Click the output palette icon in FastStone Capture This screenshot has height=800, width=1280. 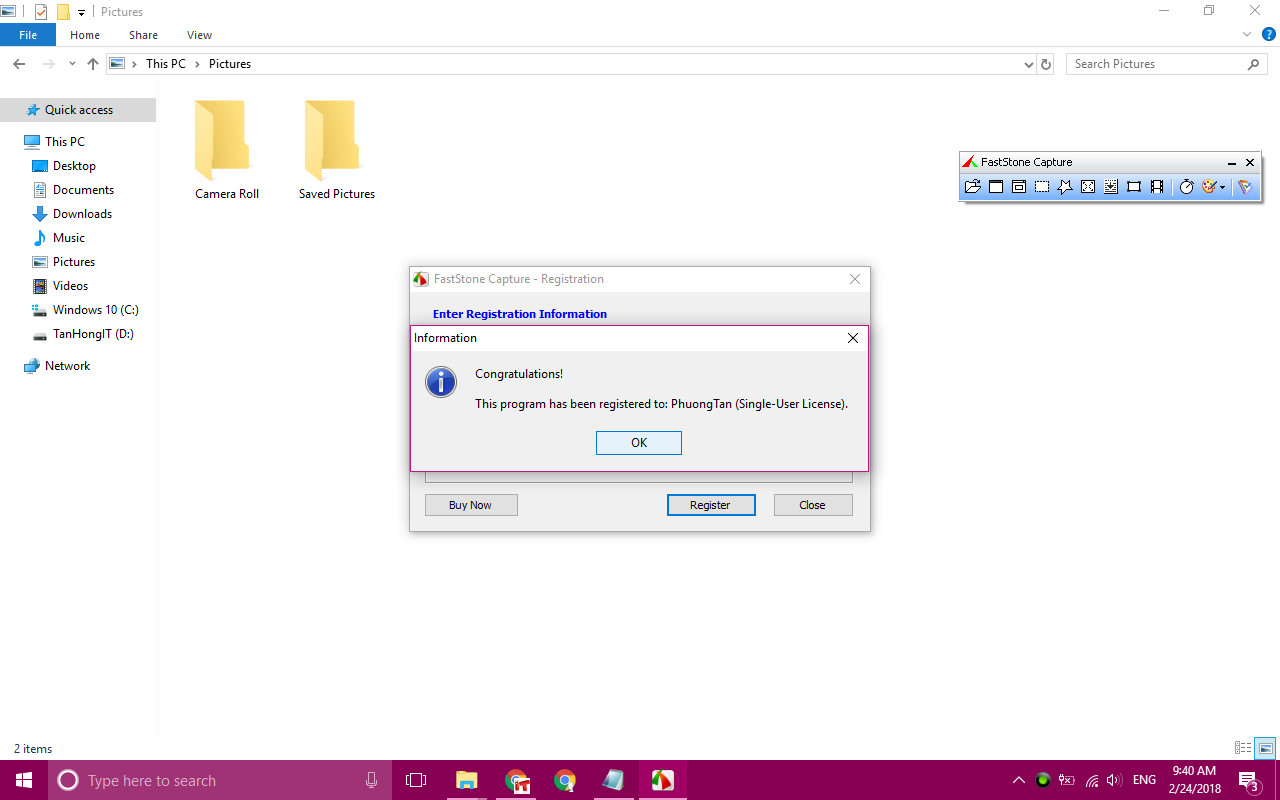click(1209, 187)
